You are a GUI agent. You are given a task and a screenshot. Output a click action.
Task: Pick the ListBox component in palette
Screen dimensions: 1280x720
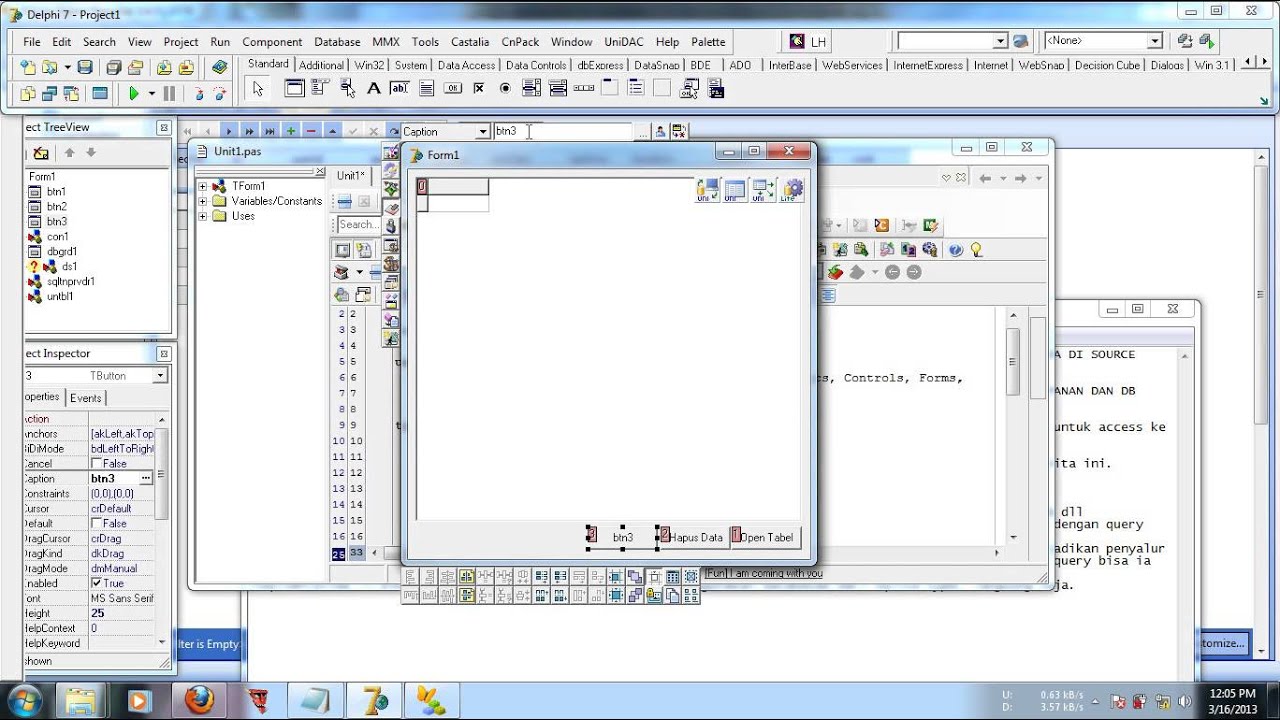pyautogui.click(x=531, y=88)
